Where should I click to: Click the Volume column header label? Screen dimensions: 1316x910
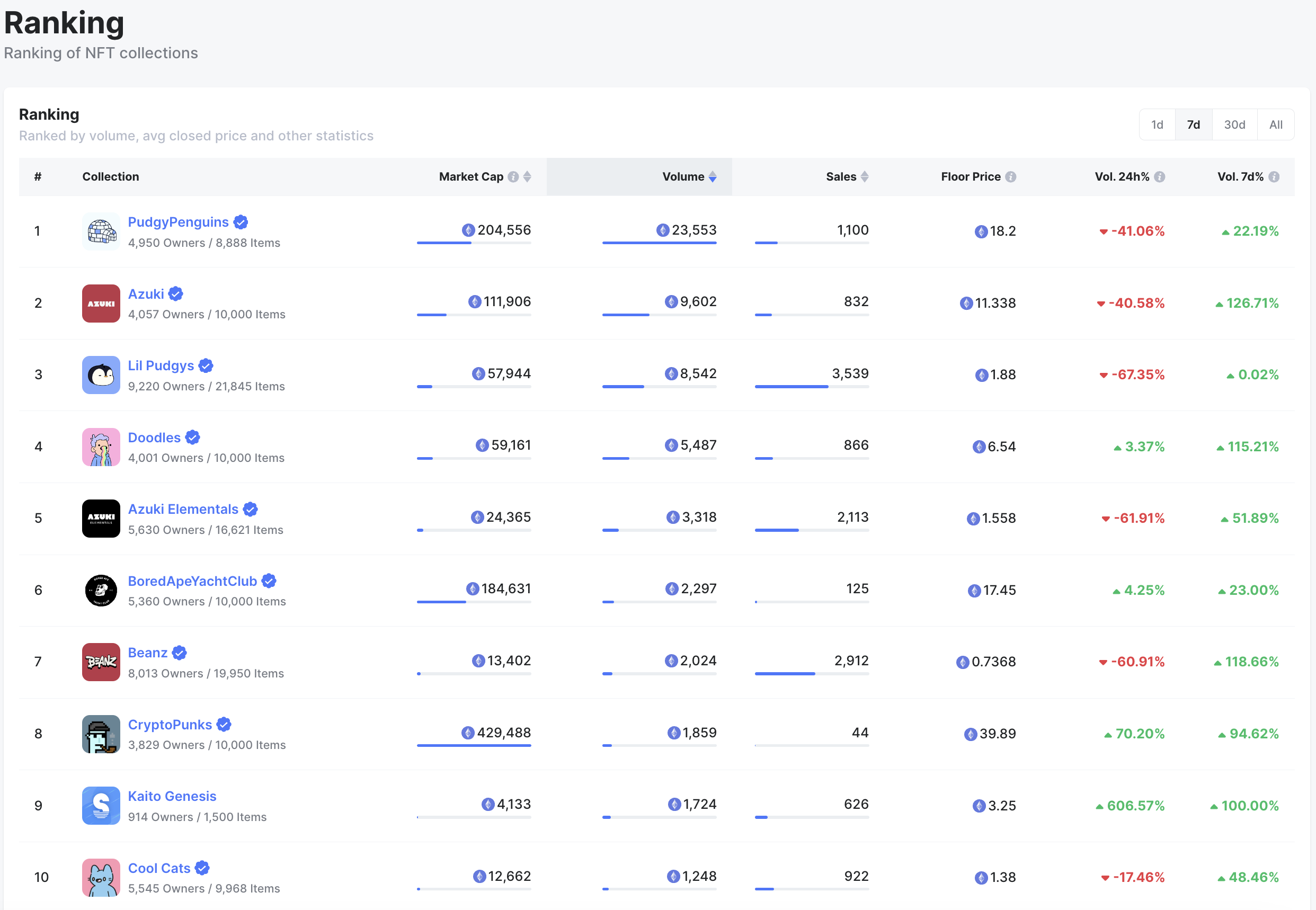point(683,177)
